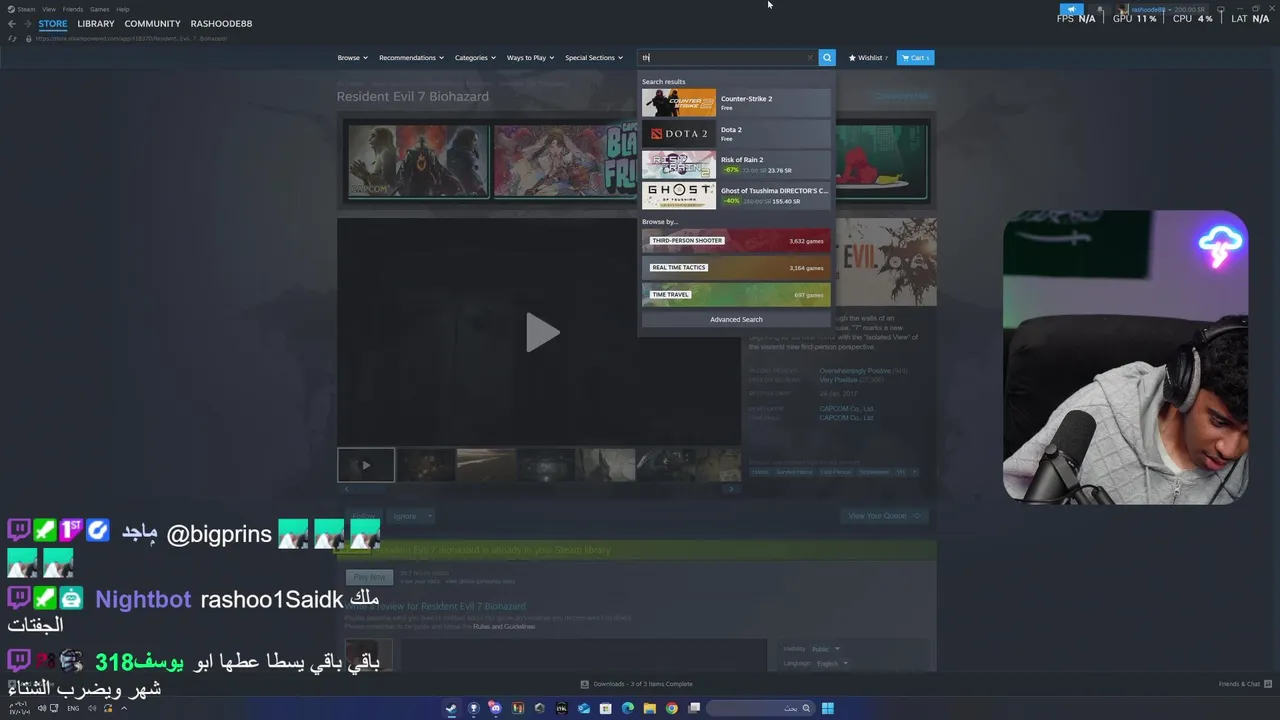This screenshot has height=720, width=1280.
Task: Browse the Real Time Tactics tag
Action: 736,268
